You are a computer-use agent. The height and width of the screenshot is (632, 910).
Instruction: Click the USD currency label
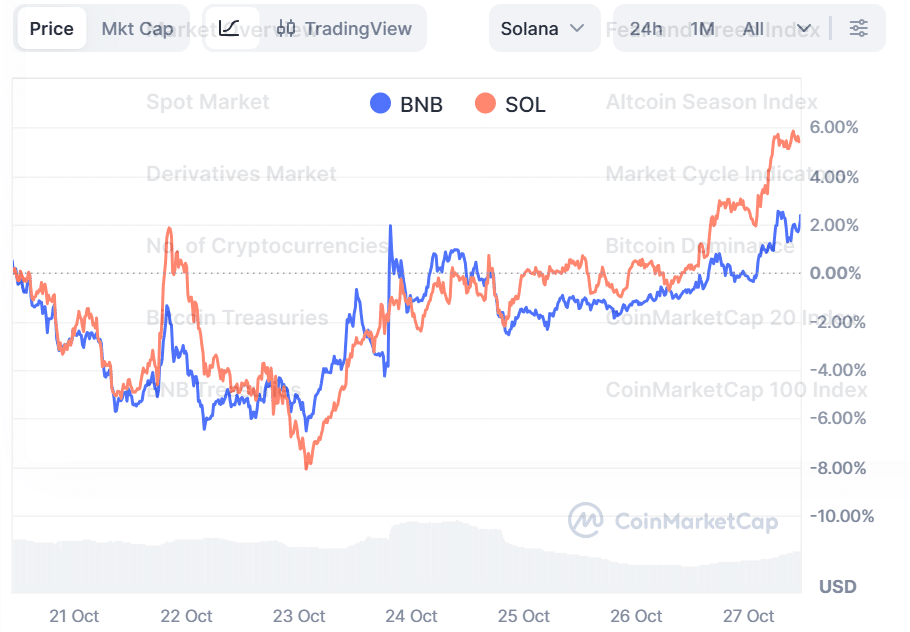tap(837, 586)
